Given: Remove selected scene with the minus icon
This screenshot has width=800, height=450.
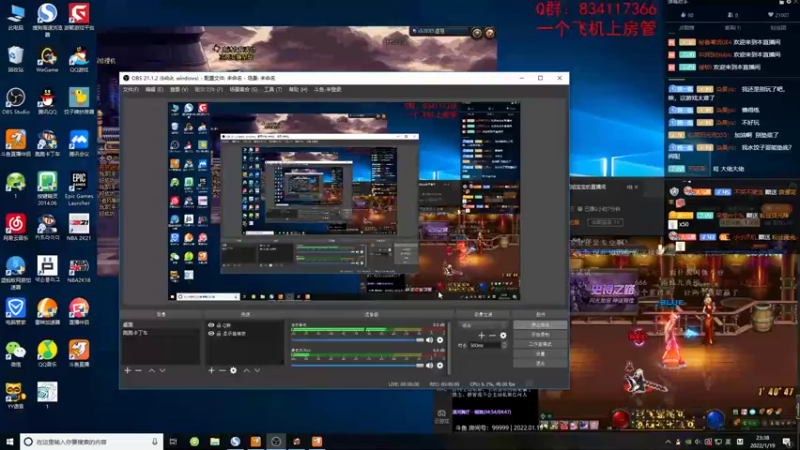Looking at the screenshot, I should 138,370.
